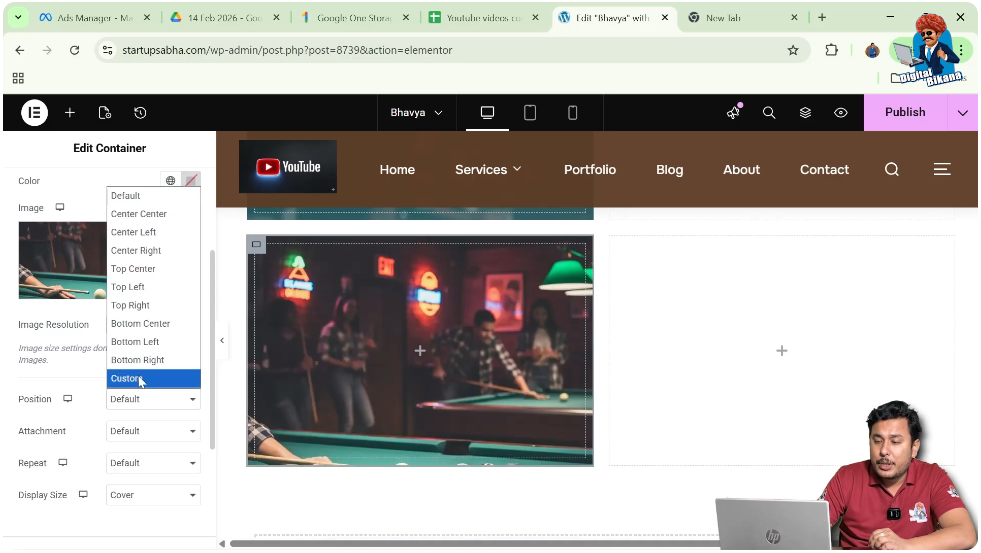Click the Elementor logo menu icon
This screenshot has height=553, width=981.
click(x=34, y=113)
